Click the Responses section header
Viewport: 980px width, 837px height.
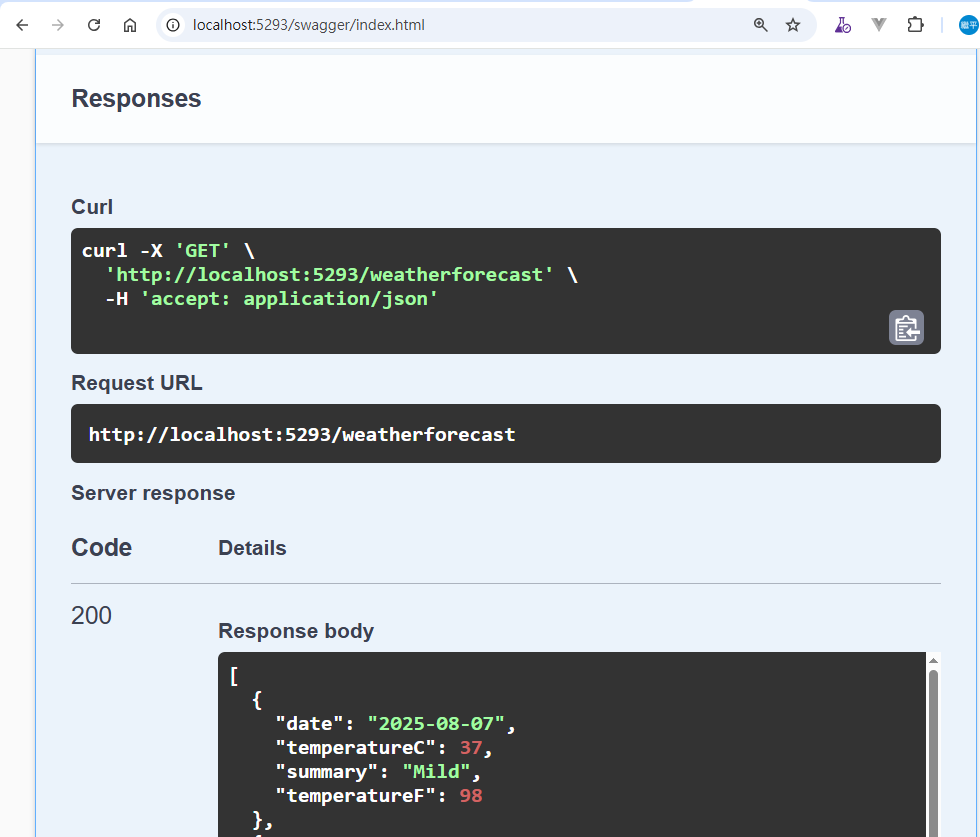tap(136, 98)
